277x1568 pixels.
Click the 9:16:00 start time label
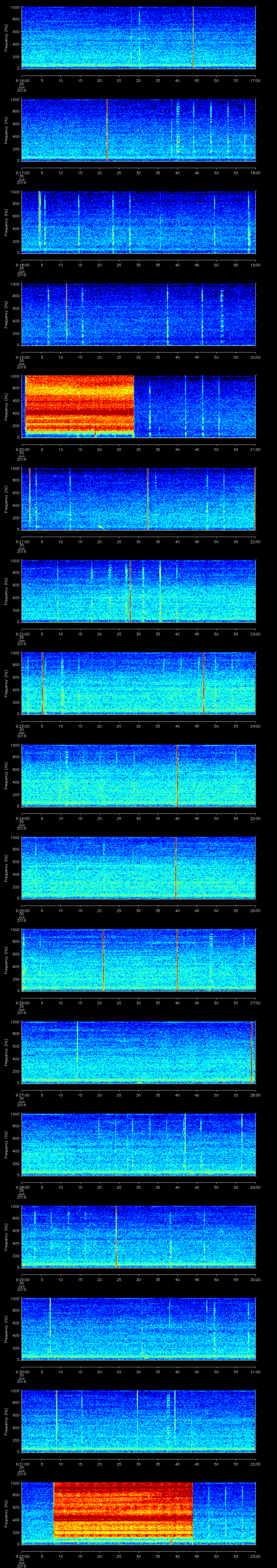tap(22, 80)
